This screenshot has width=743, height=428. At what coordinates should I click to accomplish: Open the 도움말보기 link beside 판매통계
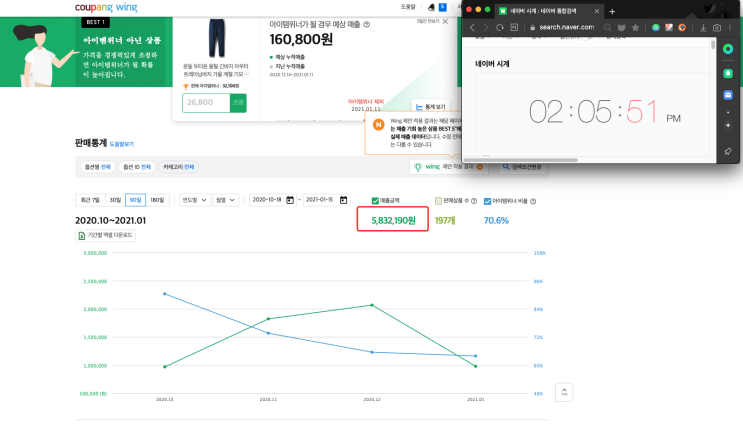tap(122, 144)
